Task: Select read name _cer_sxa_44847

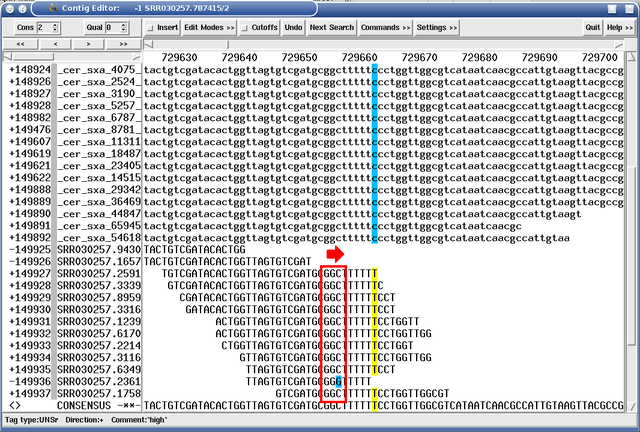Action: coord(98,214)
